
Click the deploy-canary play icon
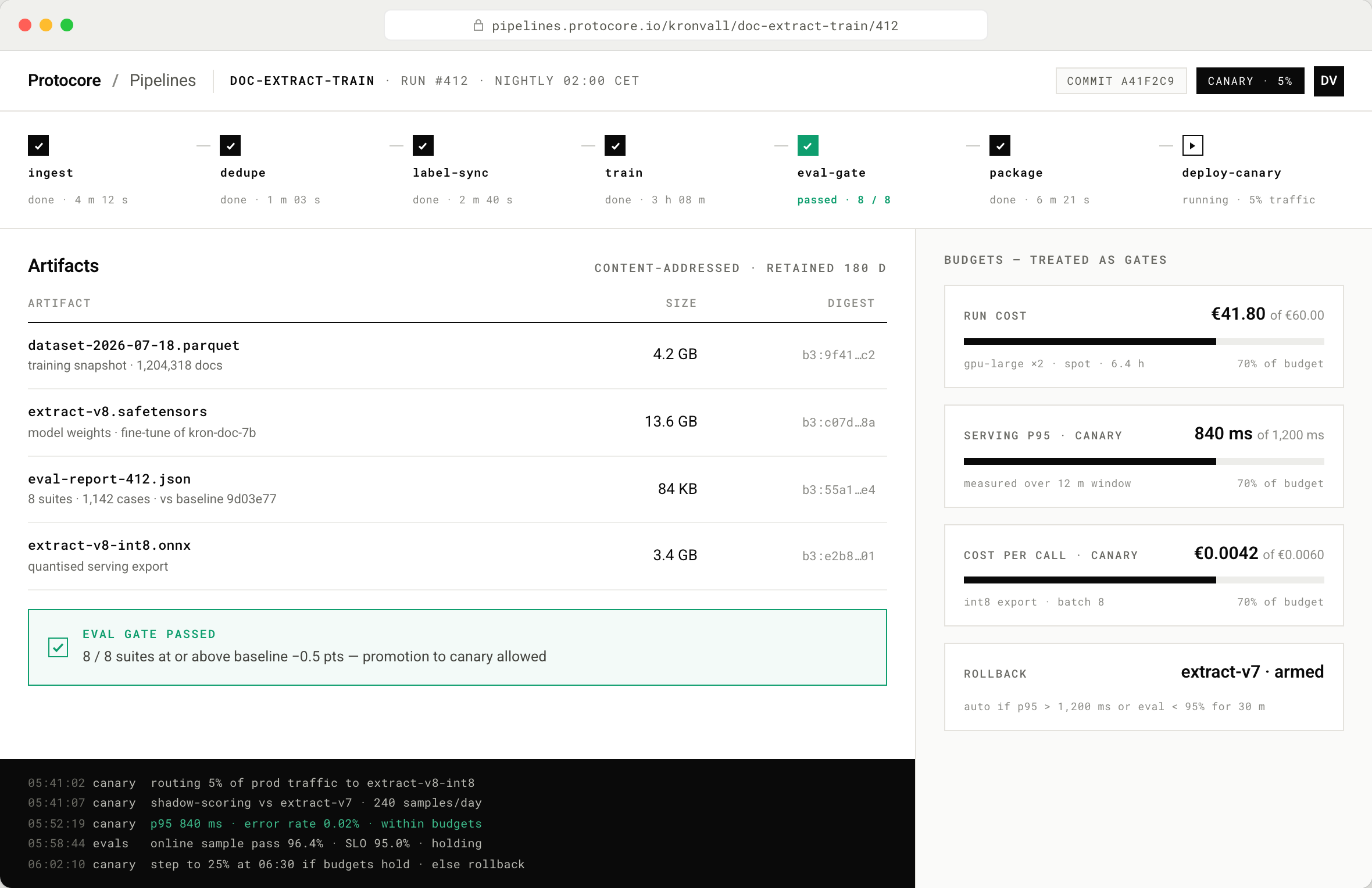coord(1193,145)
